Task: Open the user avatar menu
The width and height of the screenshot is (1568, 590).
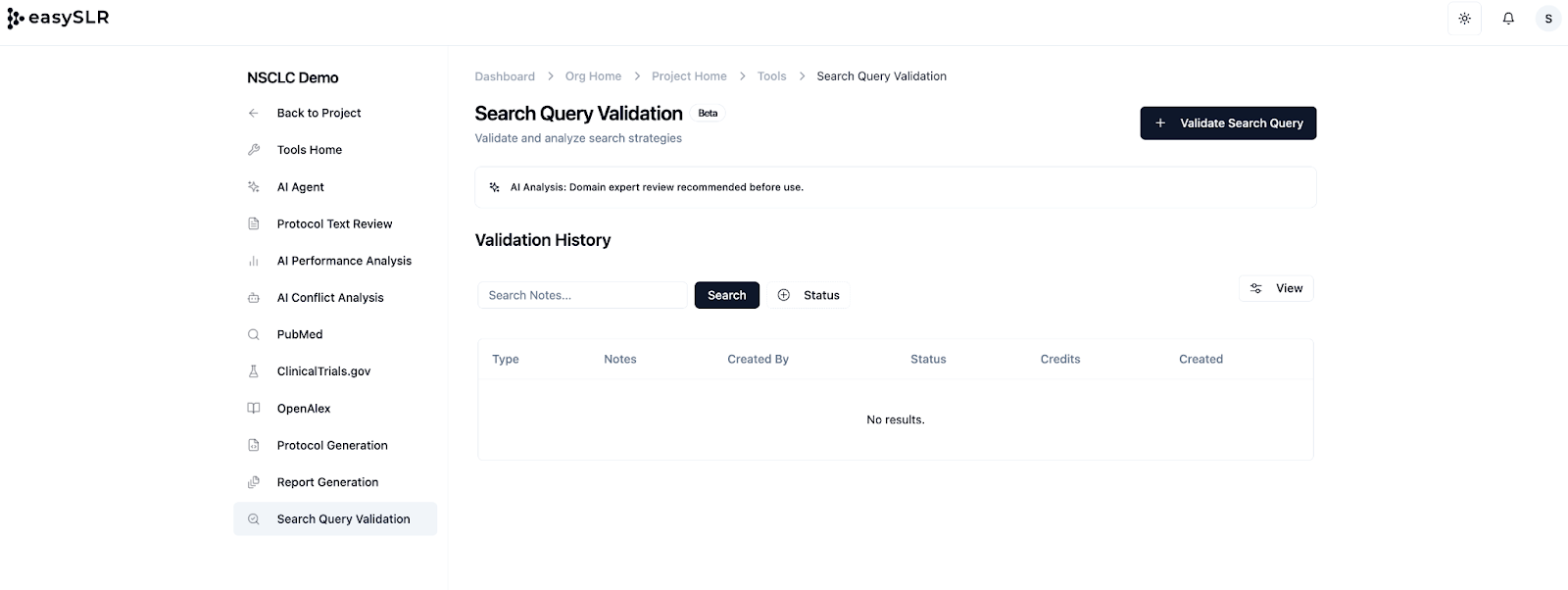Action: (1548, 19)
